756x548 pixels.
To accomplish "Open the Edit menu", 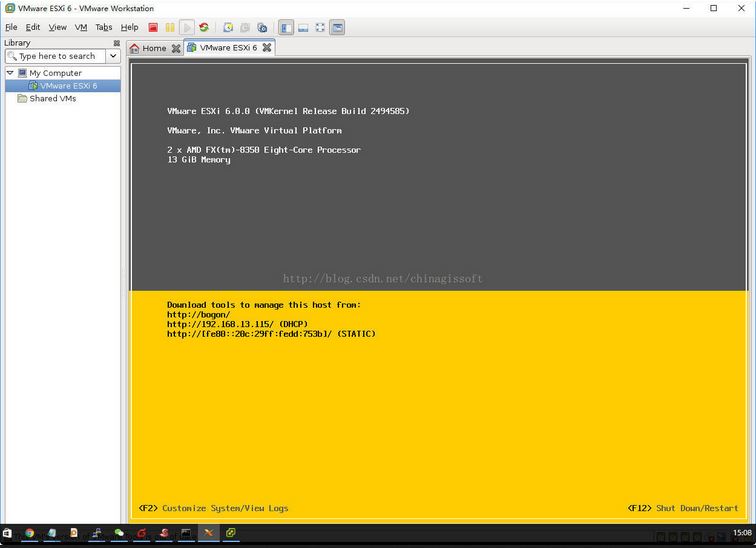I will click(x=33, y=27).
